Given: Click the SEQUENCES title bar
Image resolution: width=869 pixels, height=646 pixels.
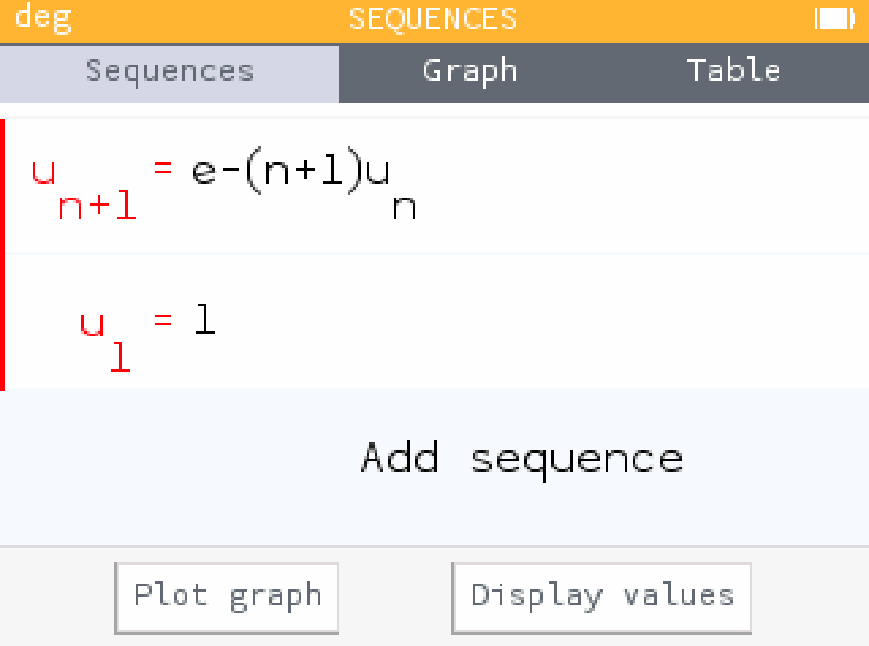Looking at the screenshot, I should click(x=433, y=17).
